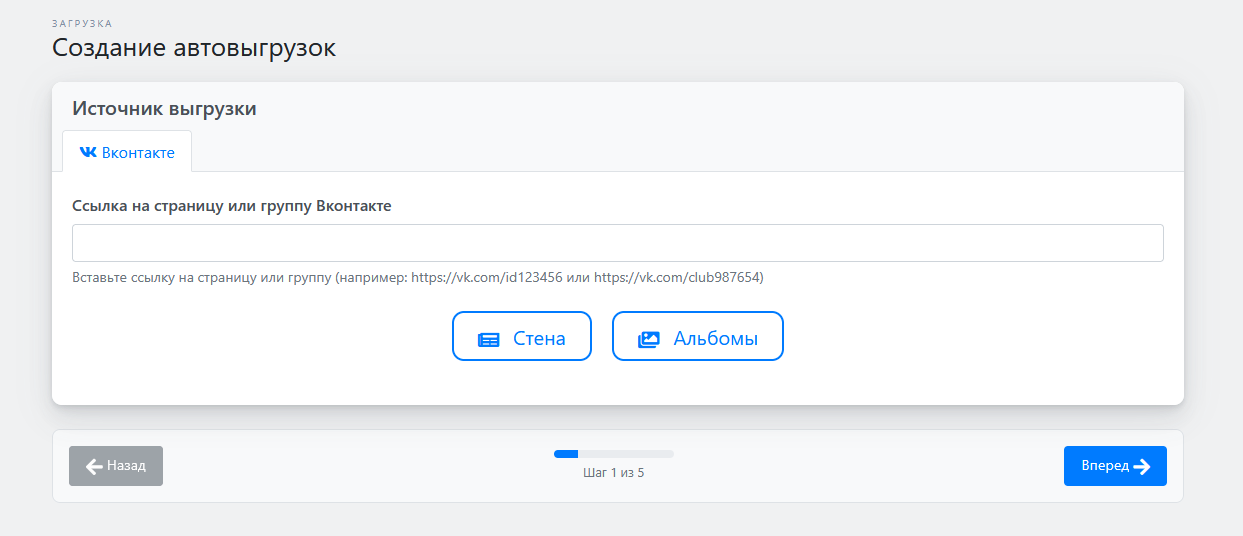Click the newspaper icon on Стена button
The width and height of the screenshot is (1243, 536).
tap(488, 339)
